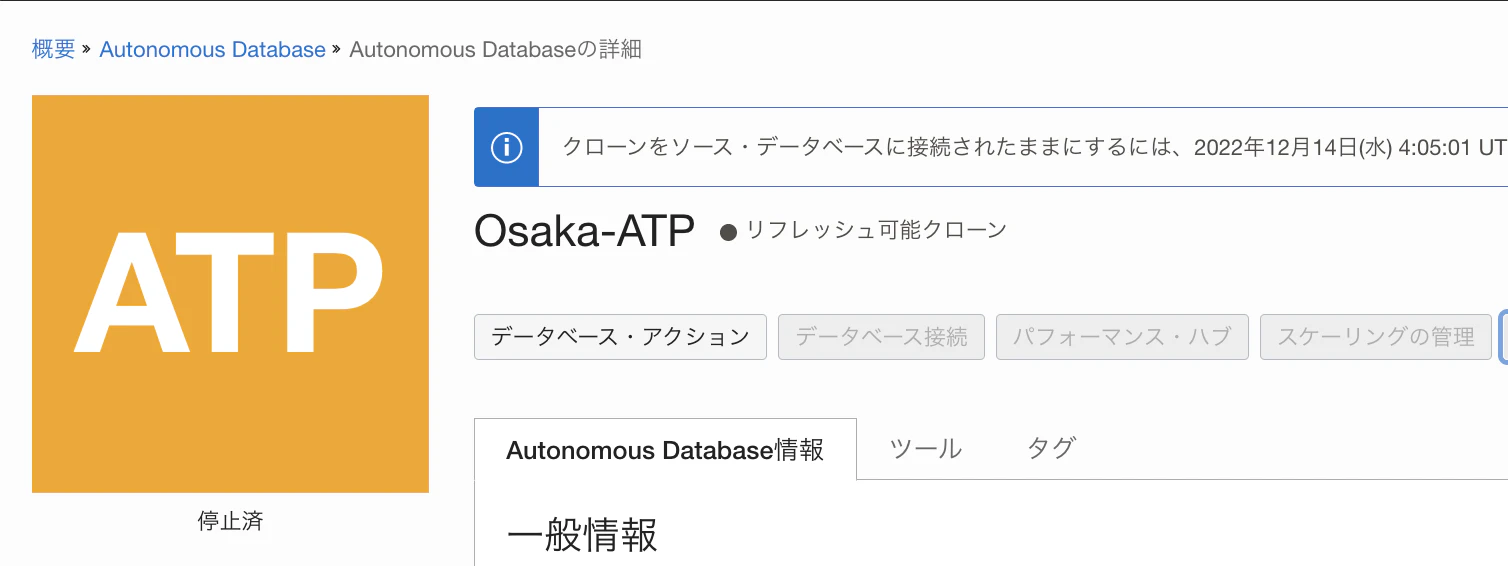Screen dimensions: 1508x566
Task: Click the スケーリングの管理 button
Action: pos(1376,337)
